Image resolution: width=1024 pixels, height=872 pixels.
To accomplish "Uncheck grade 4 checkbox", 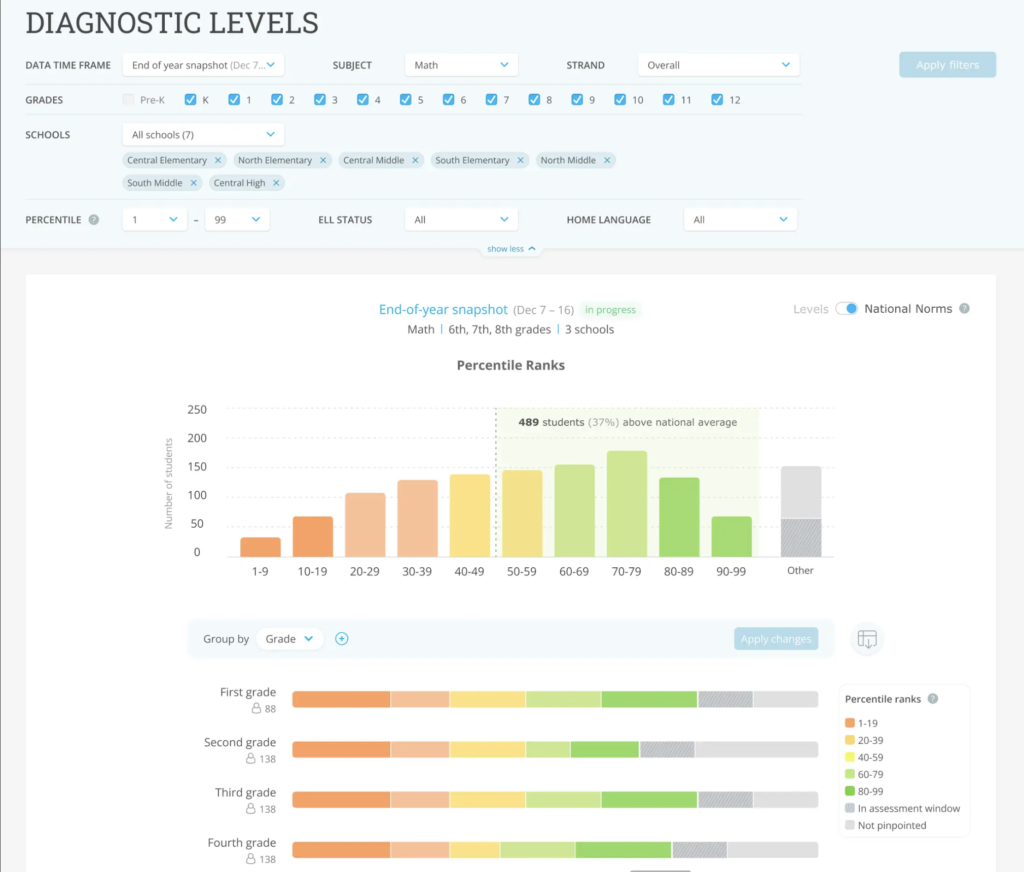I will [x=362, y=99].
